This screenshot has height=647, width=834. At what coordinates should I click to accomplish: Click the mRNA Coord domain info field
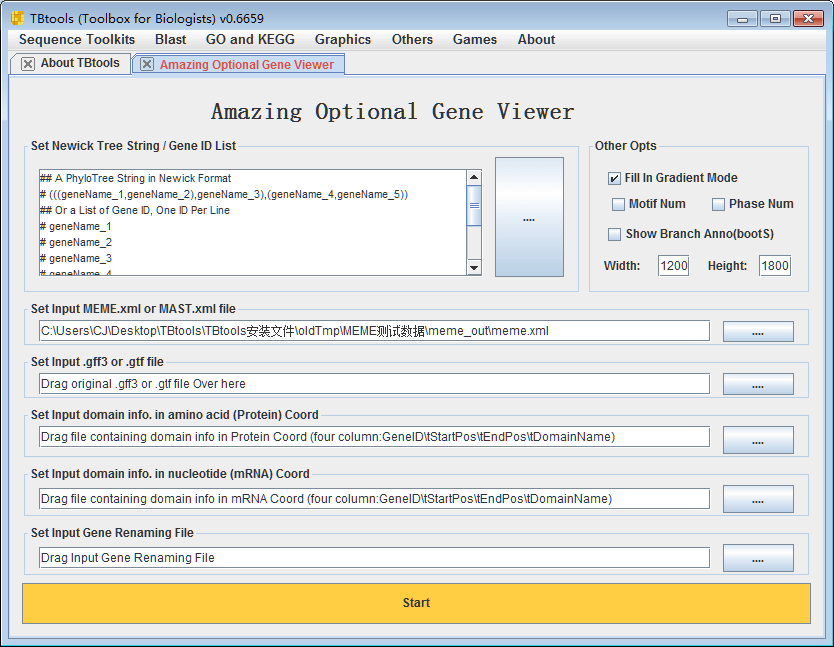pos(374,499)
